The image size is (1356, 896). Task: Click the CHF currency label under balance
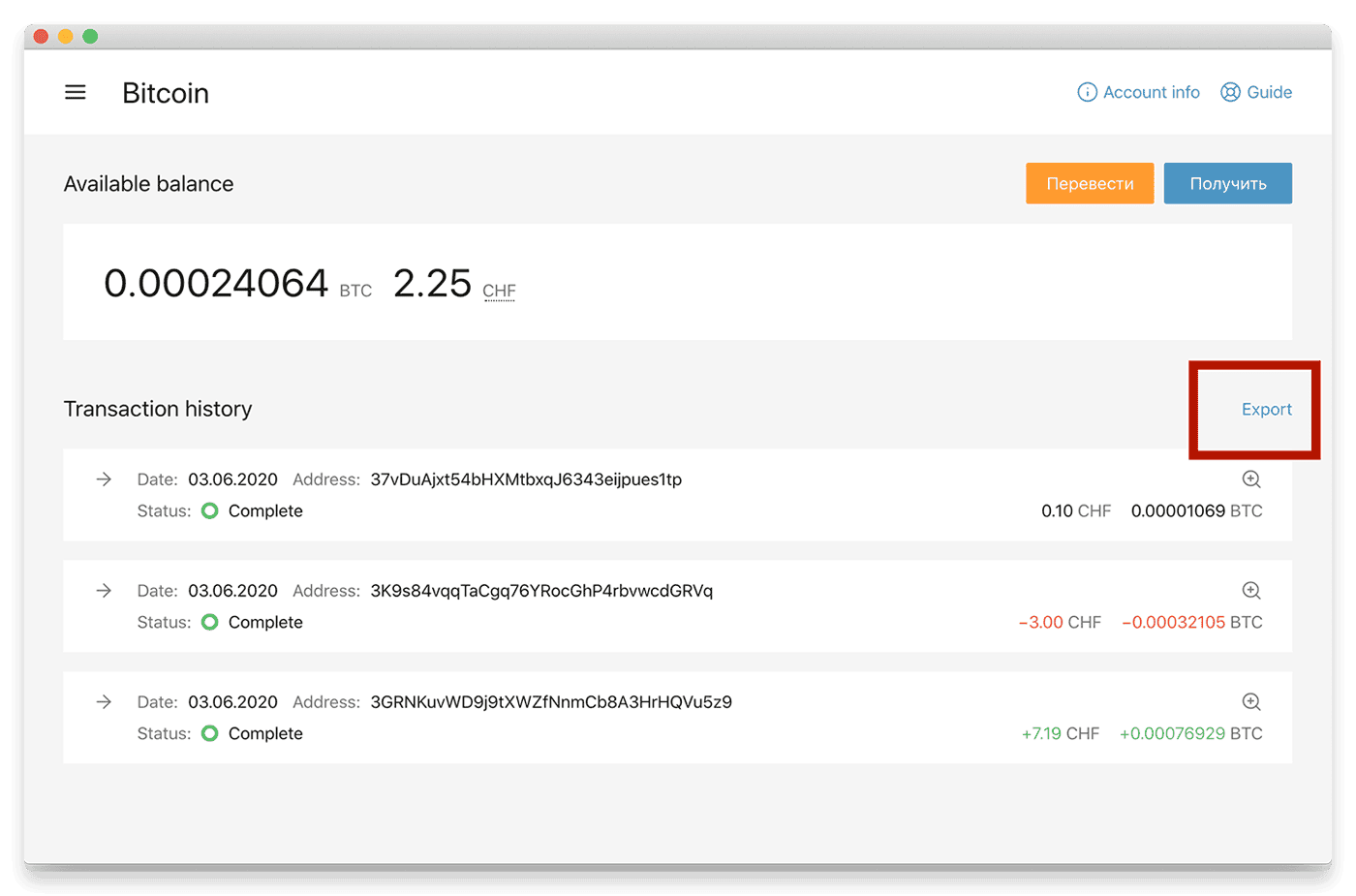pos(499,291)
